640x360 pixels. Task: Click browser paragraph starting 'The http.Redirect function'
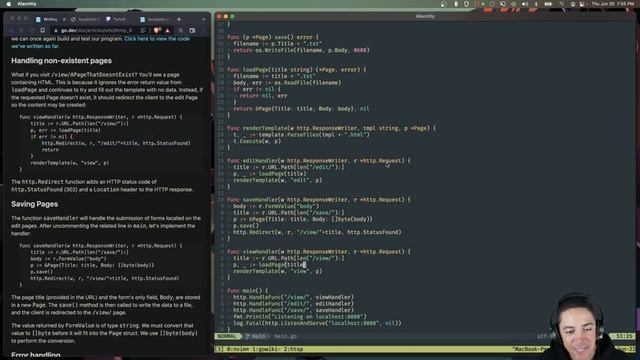click(102, 186)
